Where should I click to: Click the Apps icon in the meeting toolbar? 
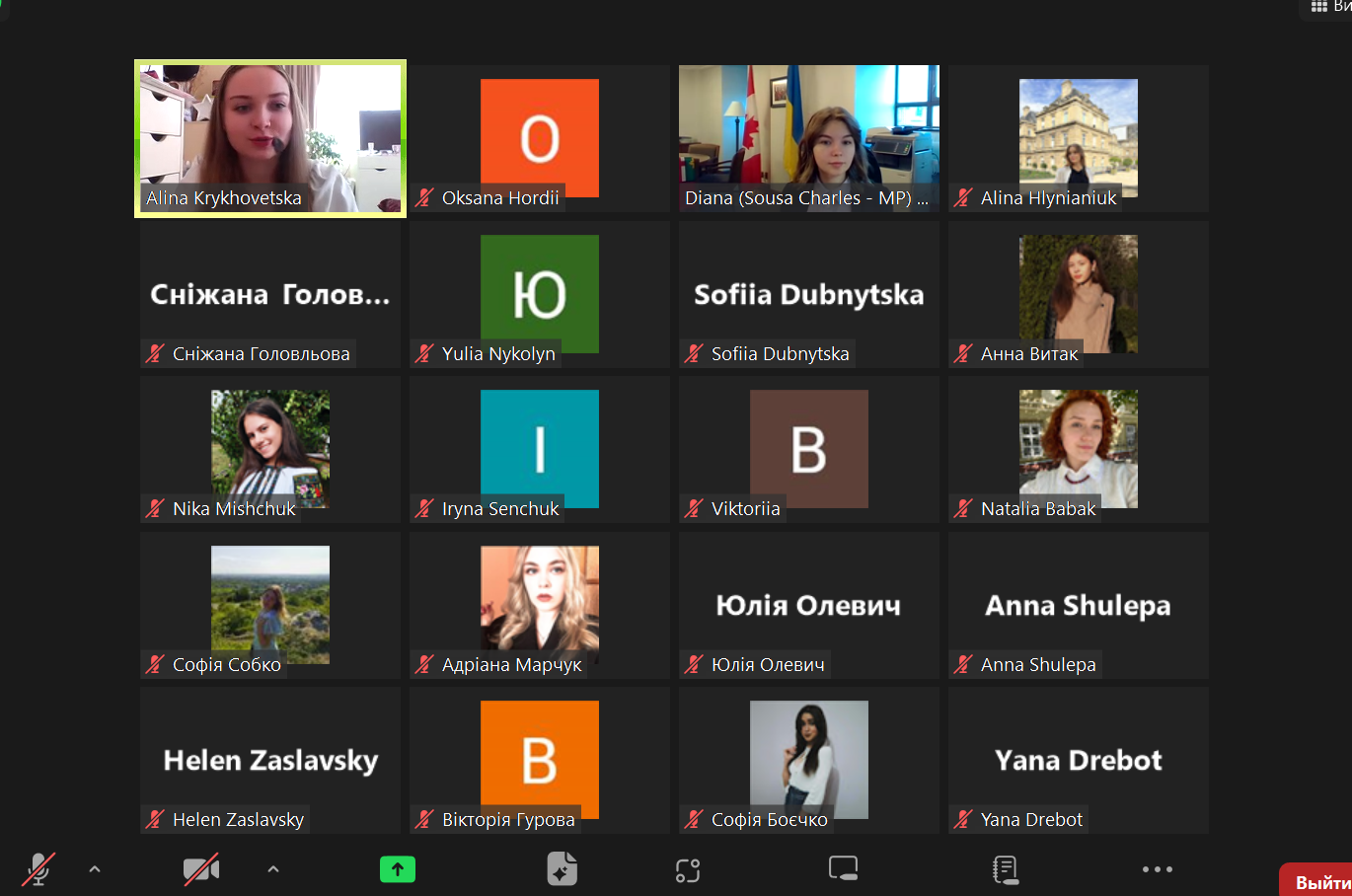pos(688,869)
